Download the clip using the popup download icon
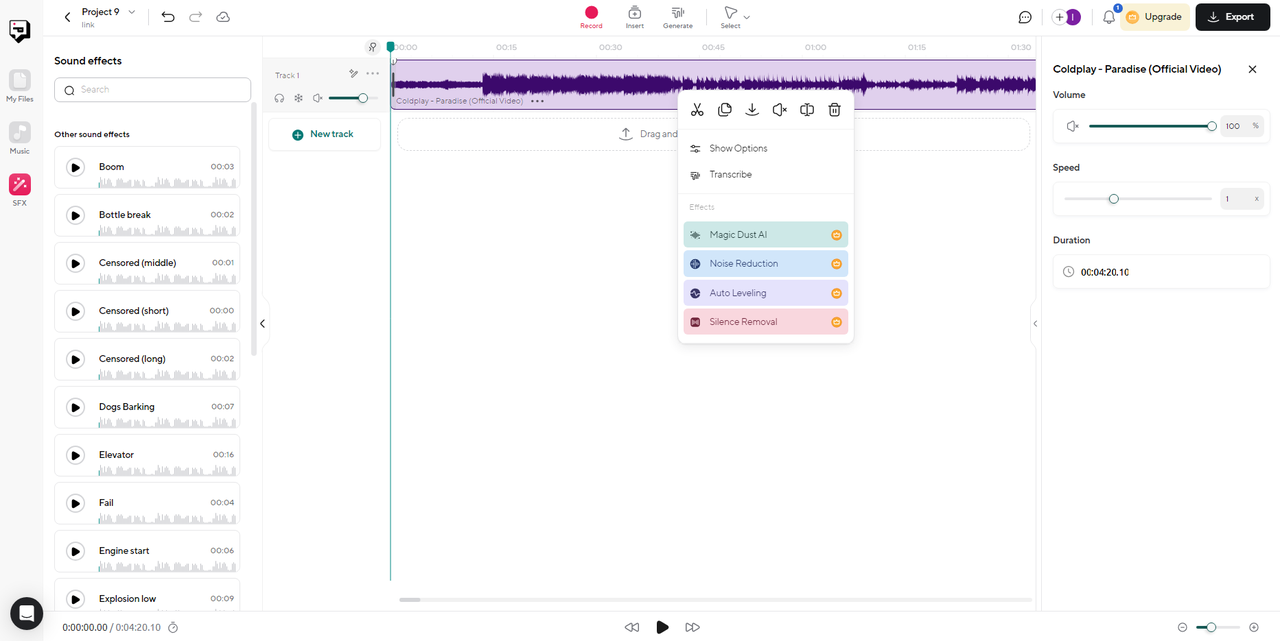This screenshot has width=1280, height=641. [x=752, y=110]
